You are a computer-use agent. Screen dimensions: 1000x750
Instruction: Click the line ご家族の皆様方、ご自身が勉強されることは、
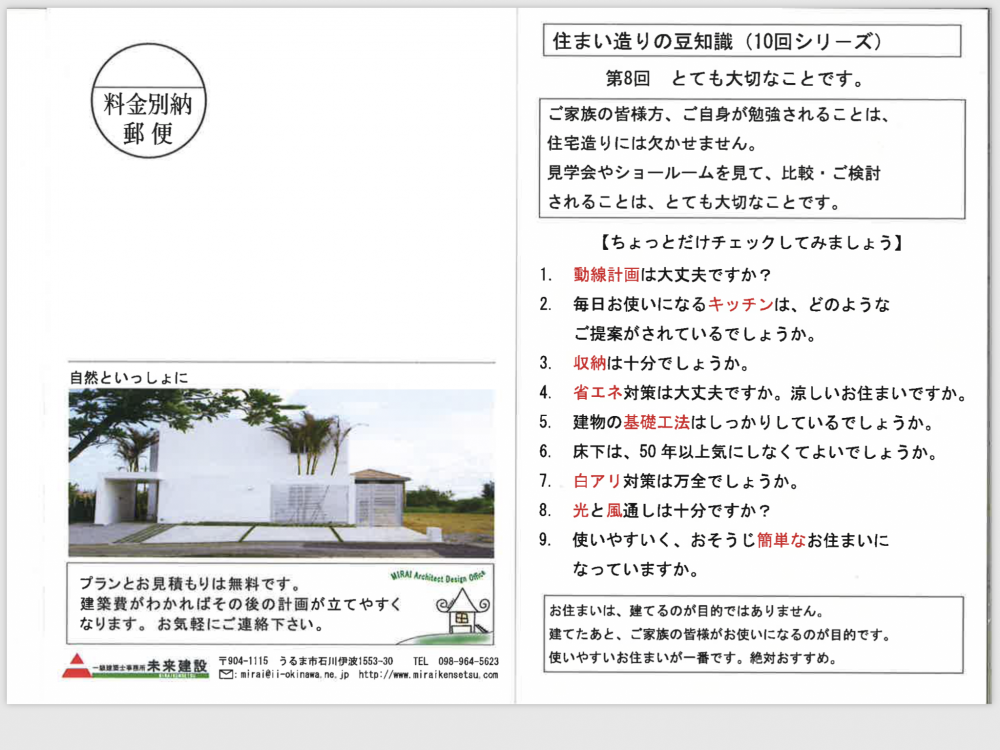pyautogui.click(x=719, y=115)
